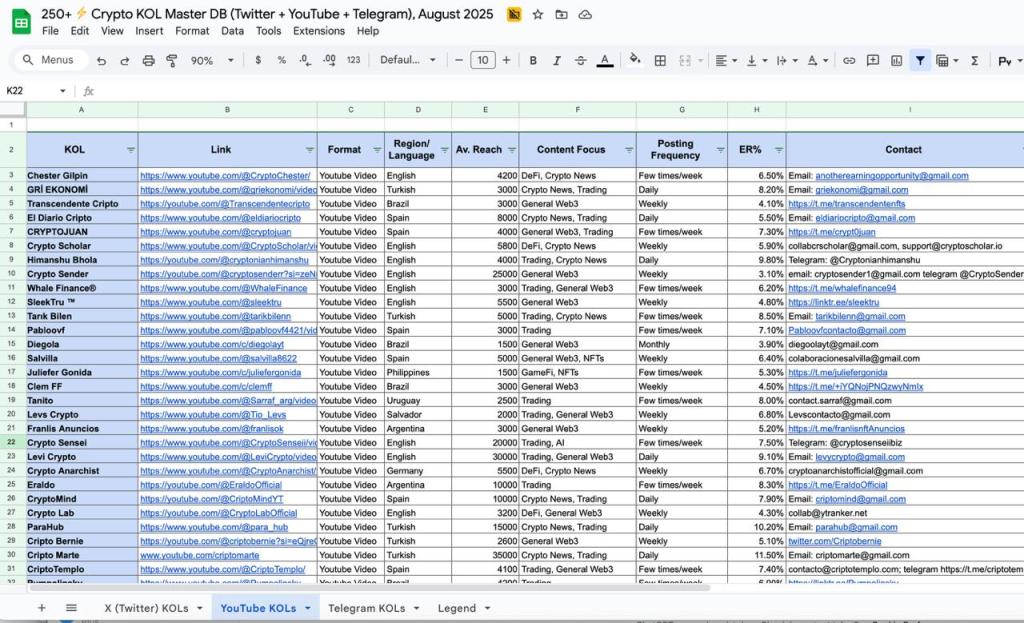The image size is (1024, 623).
Task: Toggle italic formatting in the toolbar
Action: click(x=557, y=60)
